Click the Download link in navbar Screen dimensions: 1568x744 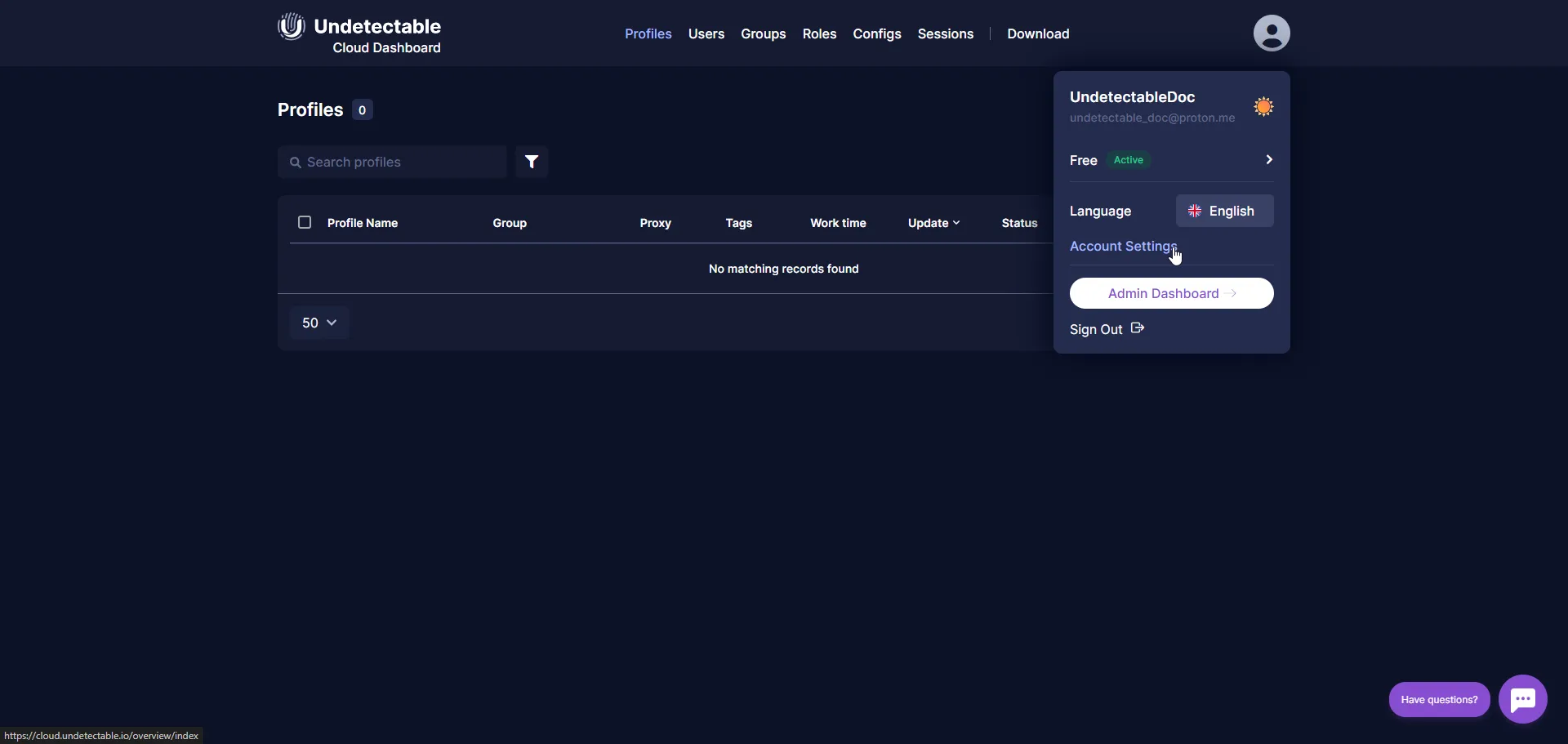[1038, 33]
